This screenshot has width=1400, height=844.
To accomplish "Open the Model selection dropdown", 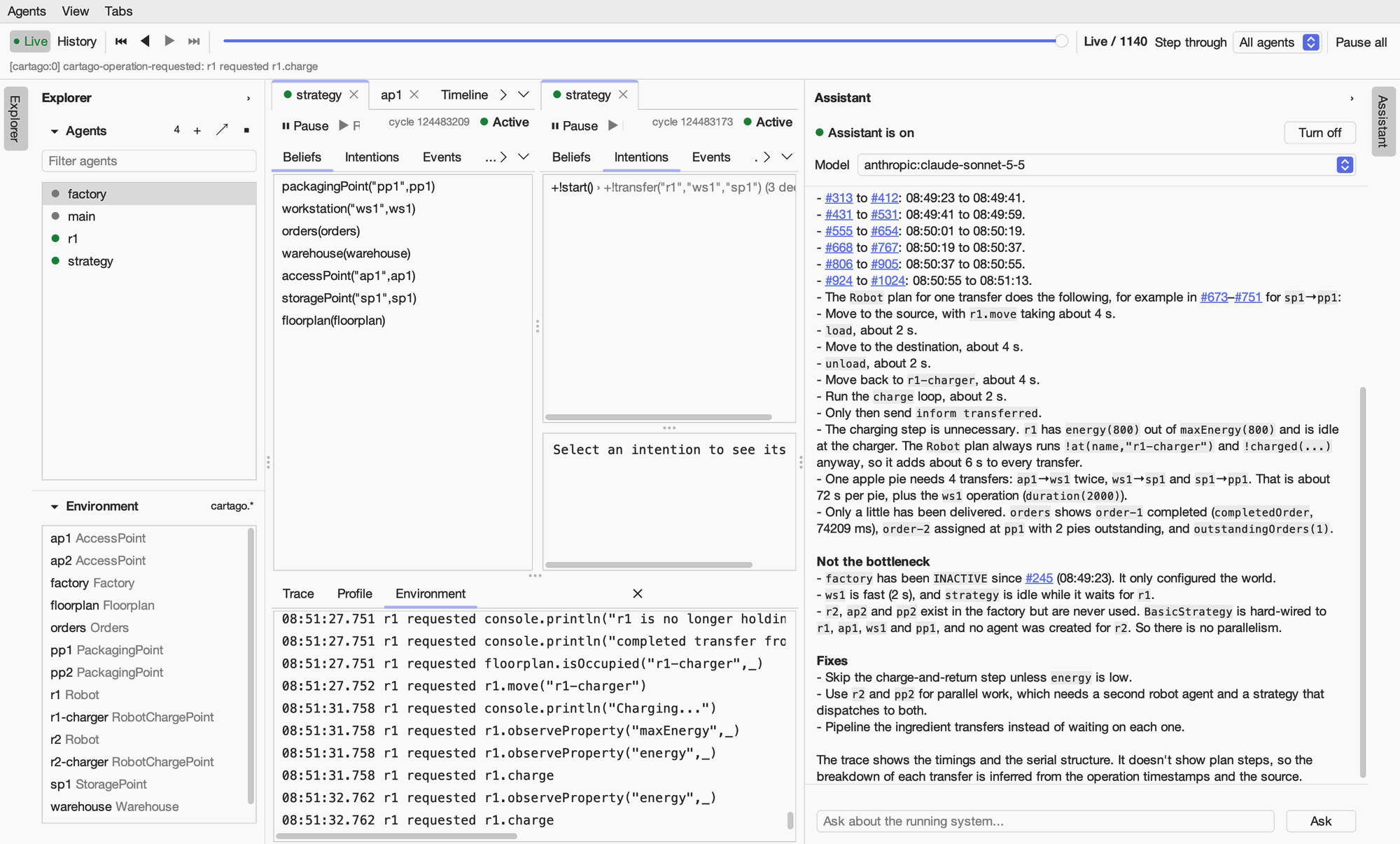I will click(1105, 164).
